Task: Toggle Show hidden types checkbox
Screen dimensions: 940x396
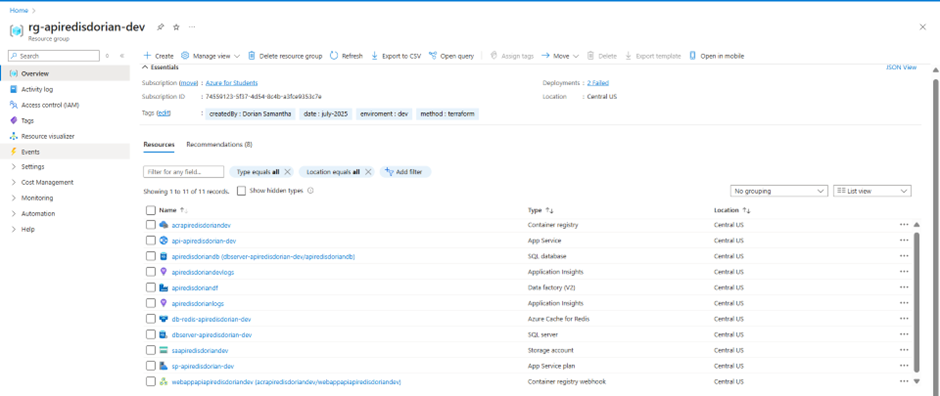Action: [241, 191]
